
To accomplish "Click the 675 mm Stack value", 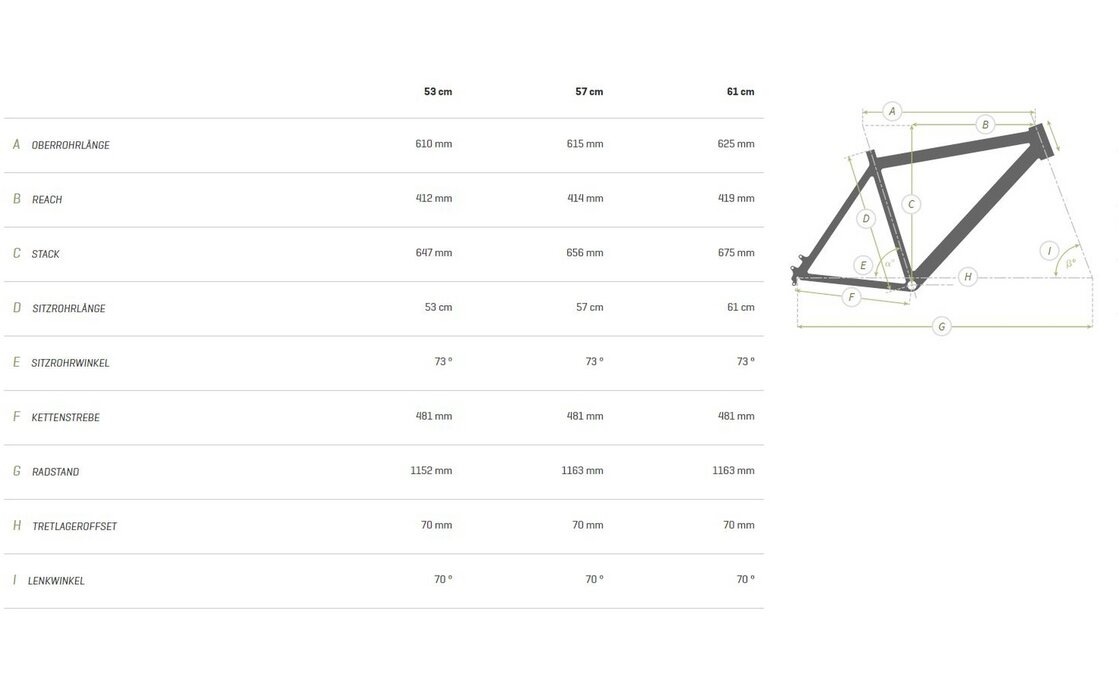I will coord(736,253).
